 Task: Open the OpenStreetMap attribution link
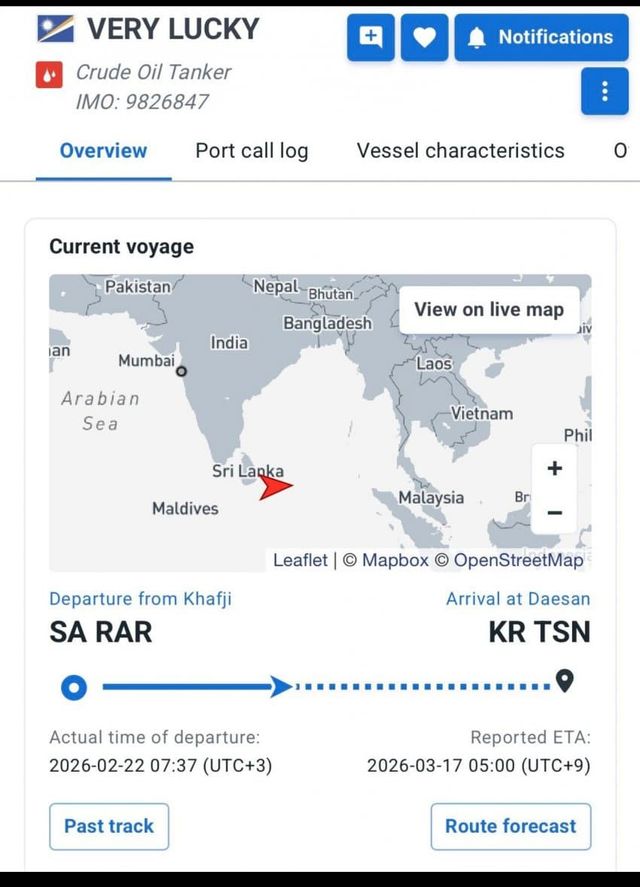(x=518, y=560)
